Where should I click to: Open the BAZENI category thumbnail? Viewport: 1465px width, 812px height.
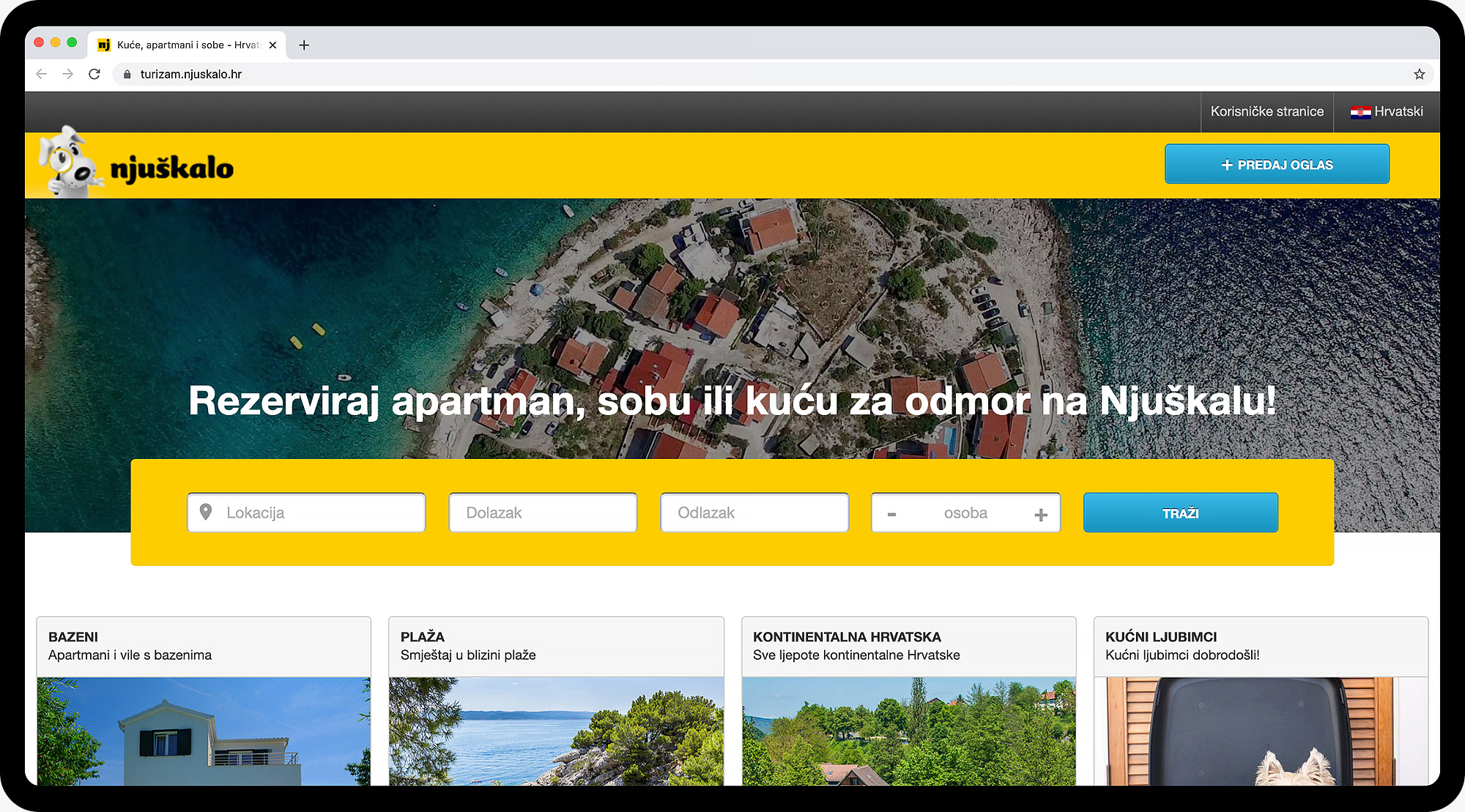coord(204,731)
